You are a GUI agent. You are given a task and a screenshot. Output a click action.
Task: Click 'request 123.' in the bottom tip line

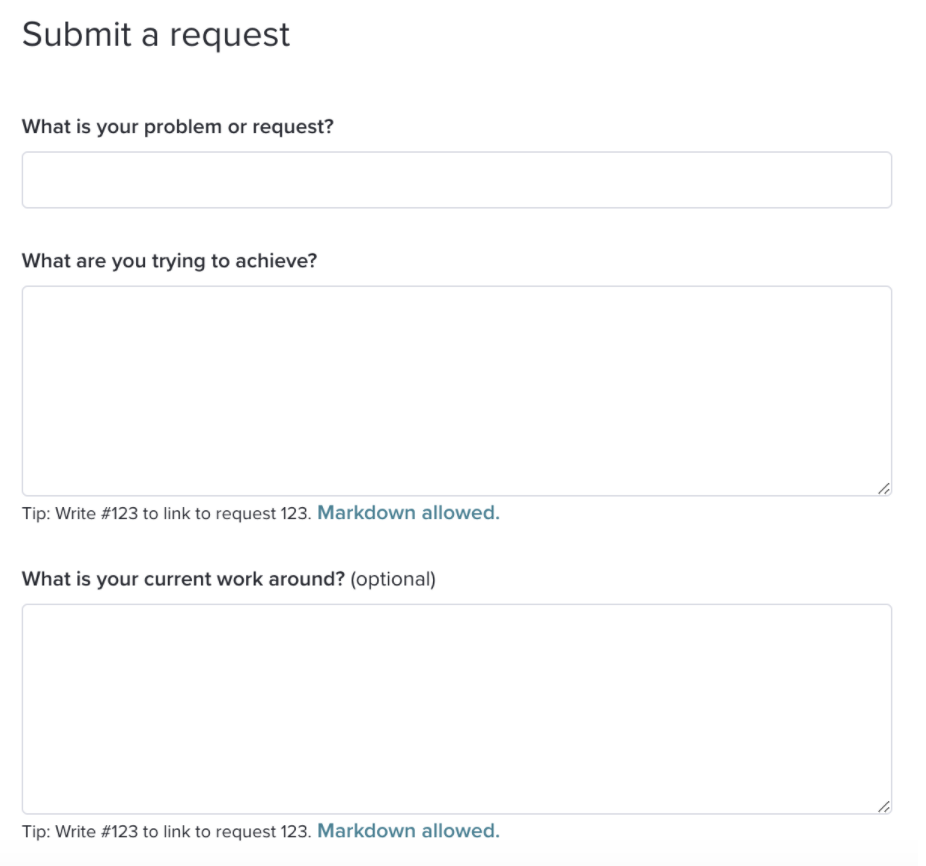tap(263, 831)
